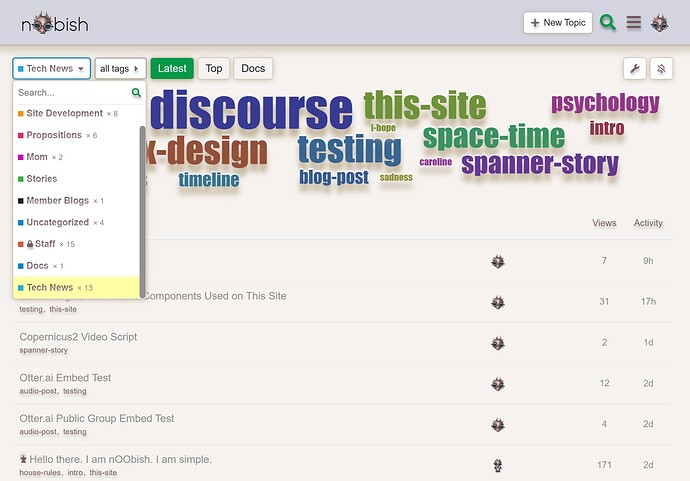Viewport: 690px width, 481px height.
Task: Open Copernicus2 Video Script topic
Action: [x=78, y=337]
